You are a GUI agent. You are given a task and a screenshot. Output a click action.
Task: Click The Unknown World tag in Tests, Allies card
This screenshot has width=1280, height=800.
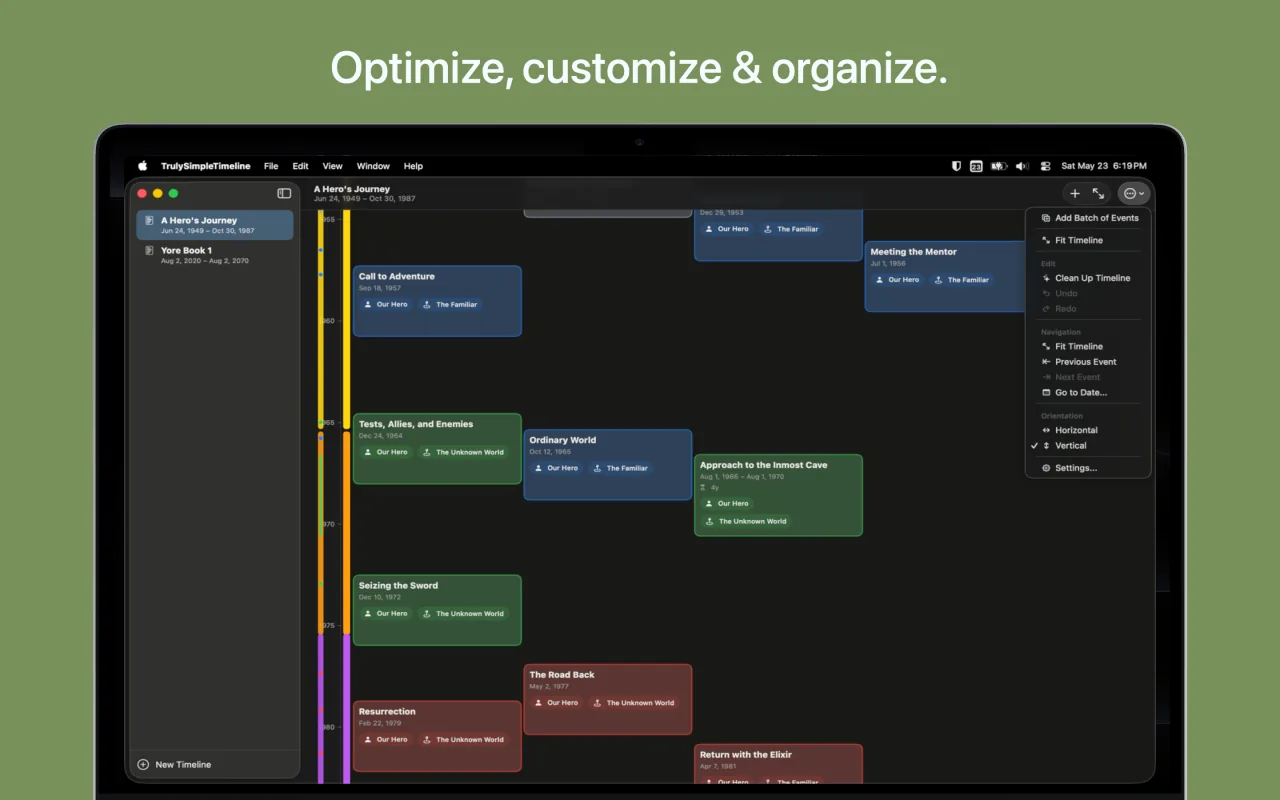[464, 452]
